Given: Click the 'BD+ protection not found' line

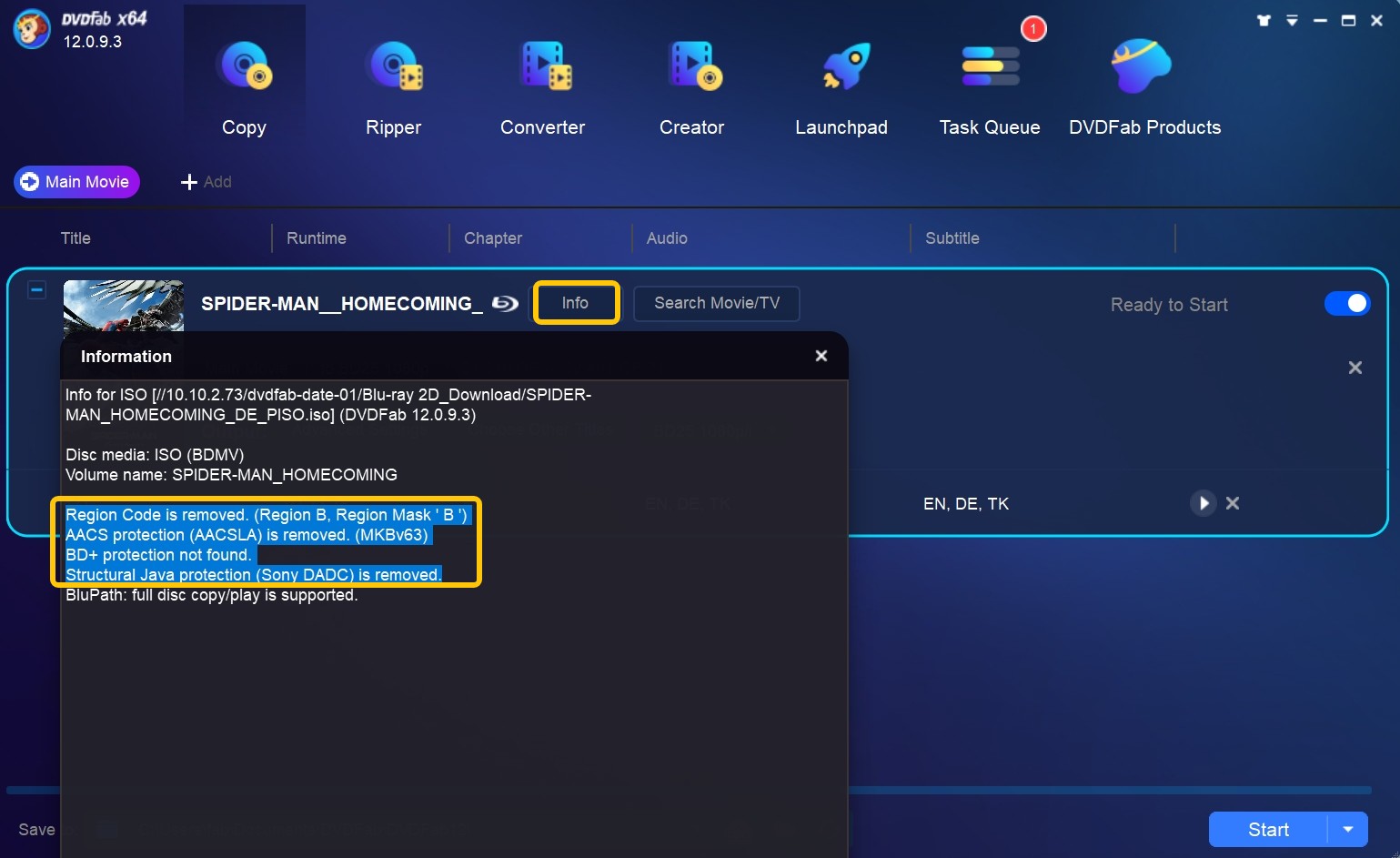Looking at the screenshot, I should tap(159, 555).
